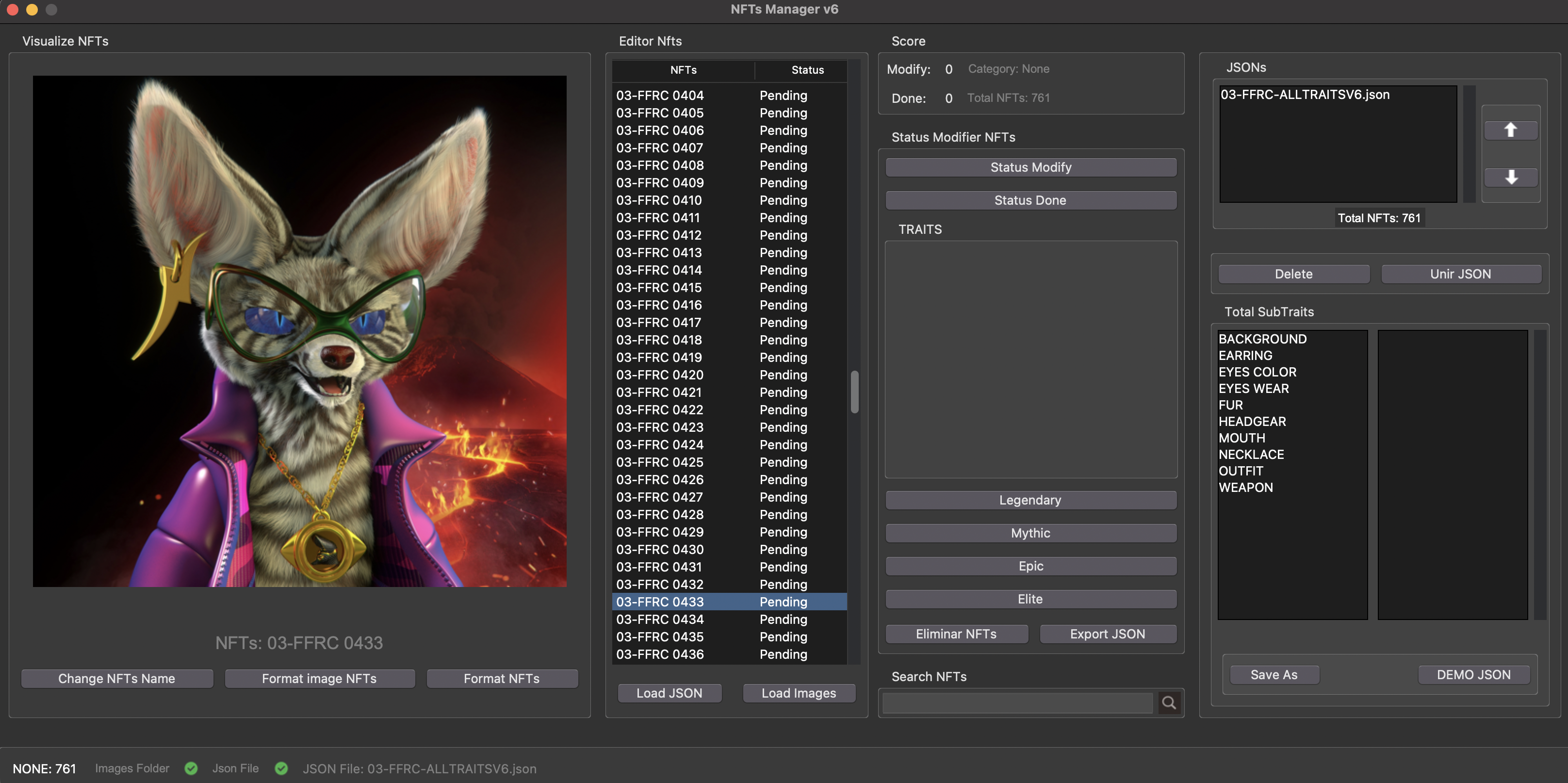Click the Json File green check icon
1568x783 pixels.
[x=281, y=768]
